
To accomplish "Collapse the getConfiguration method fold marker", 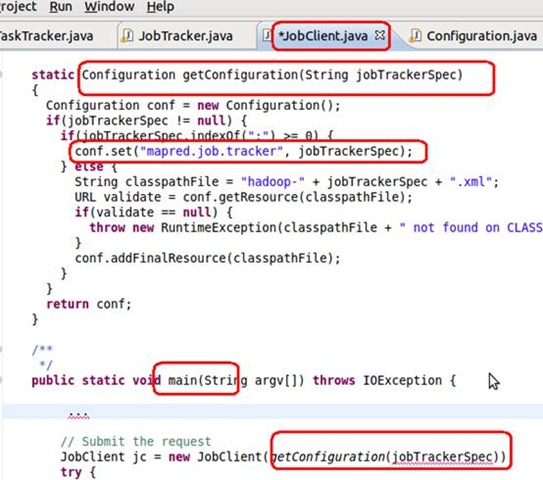I will pyautogui.click(x=1, y=74).
